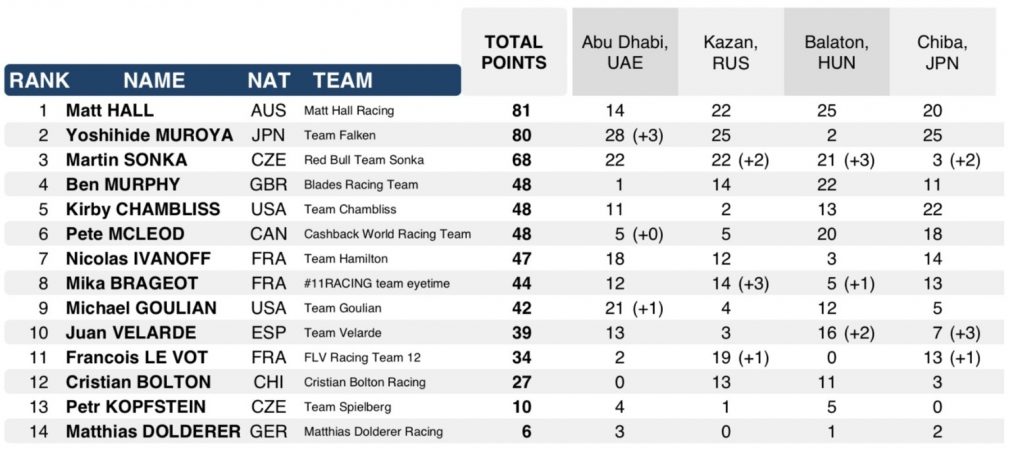Select Yoshihide MUROYA in the name column
The width and height of the screenshot is (1024, 469).
[149, 136]
